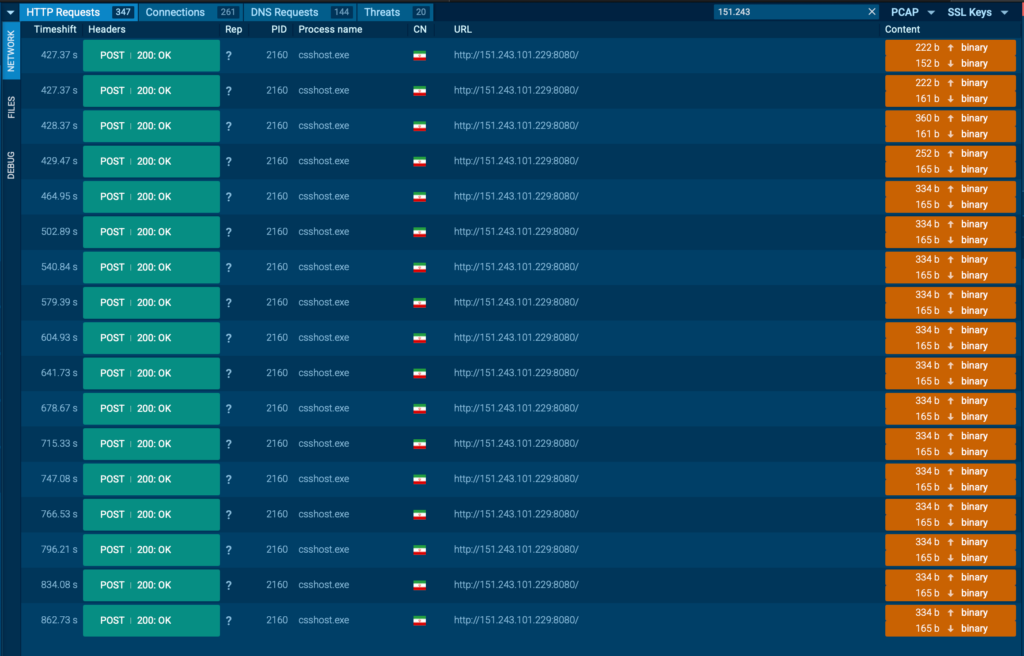Screen dimensions: 1024x656
Task: Collapse the network panel with the top-left arrow
Action: [x=10, y=12]
